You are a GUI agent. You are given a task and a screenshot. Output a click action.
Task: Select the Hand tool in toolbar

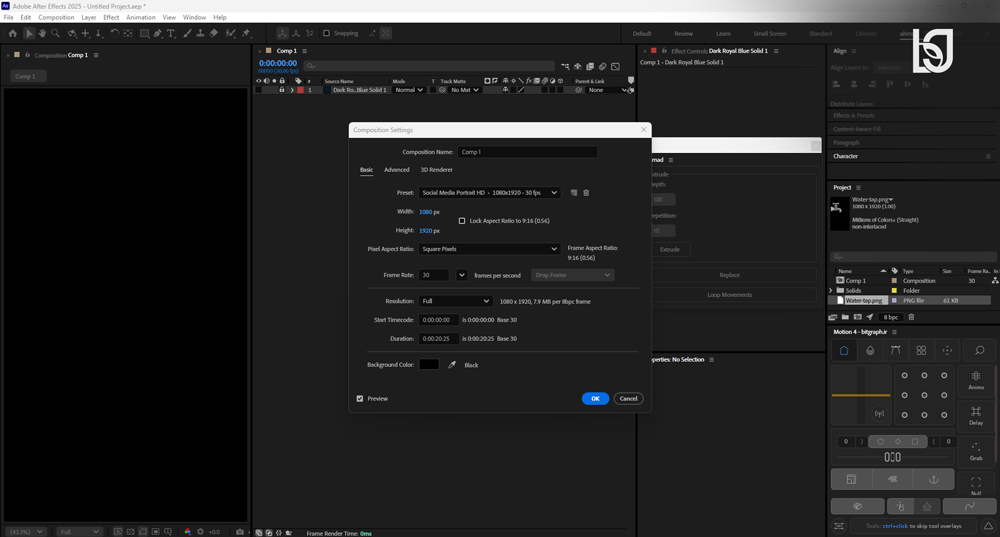pos(42,33)
